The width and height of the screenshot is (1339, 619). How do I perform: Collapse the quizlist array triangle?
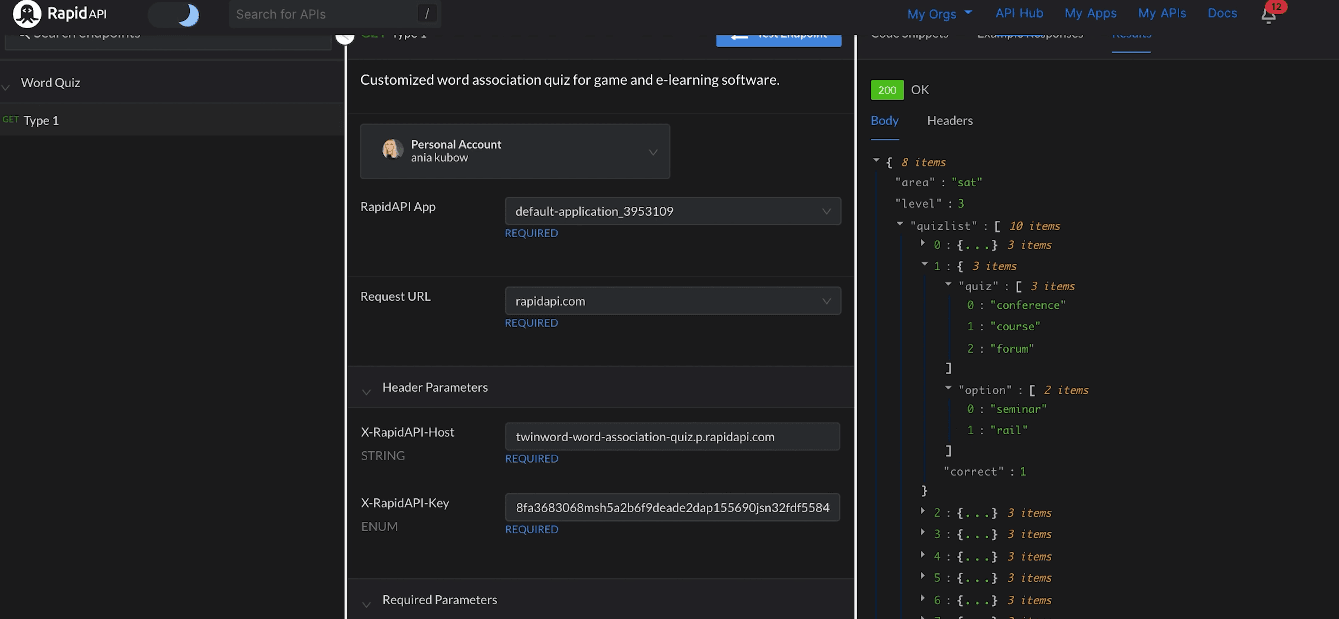(x=900, y=225)
